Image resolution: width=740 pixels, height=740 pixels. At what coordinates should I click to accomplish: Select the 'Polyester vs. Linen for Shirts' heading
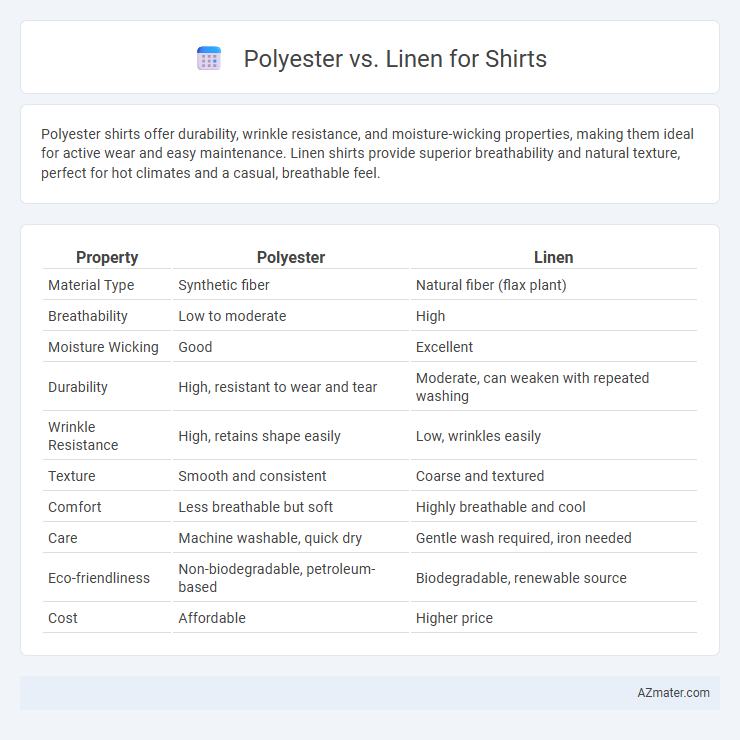point(395,59)
